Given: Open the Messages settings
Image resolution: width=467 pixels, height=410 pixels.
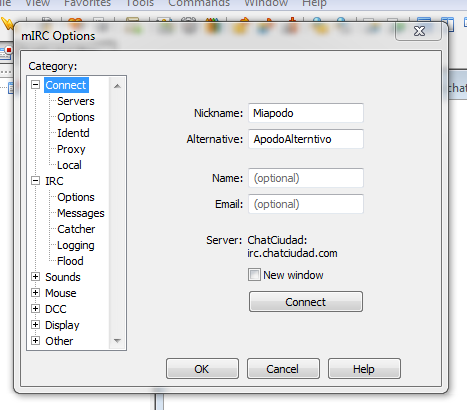Looking at the screenshot, I should pyautogui.click(x=81, y=213).
